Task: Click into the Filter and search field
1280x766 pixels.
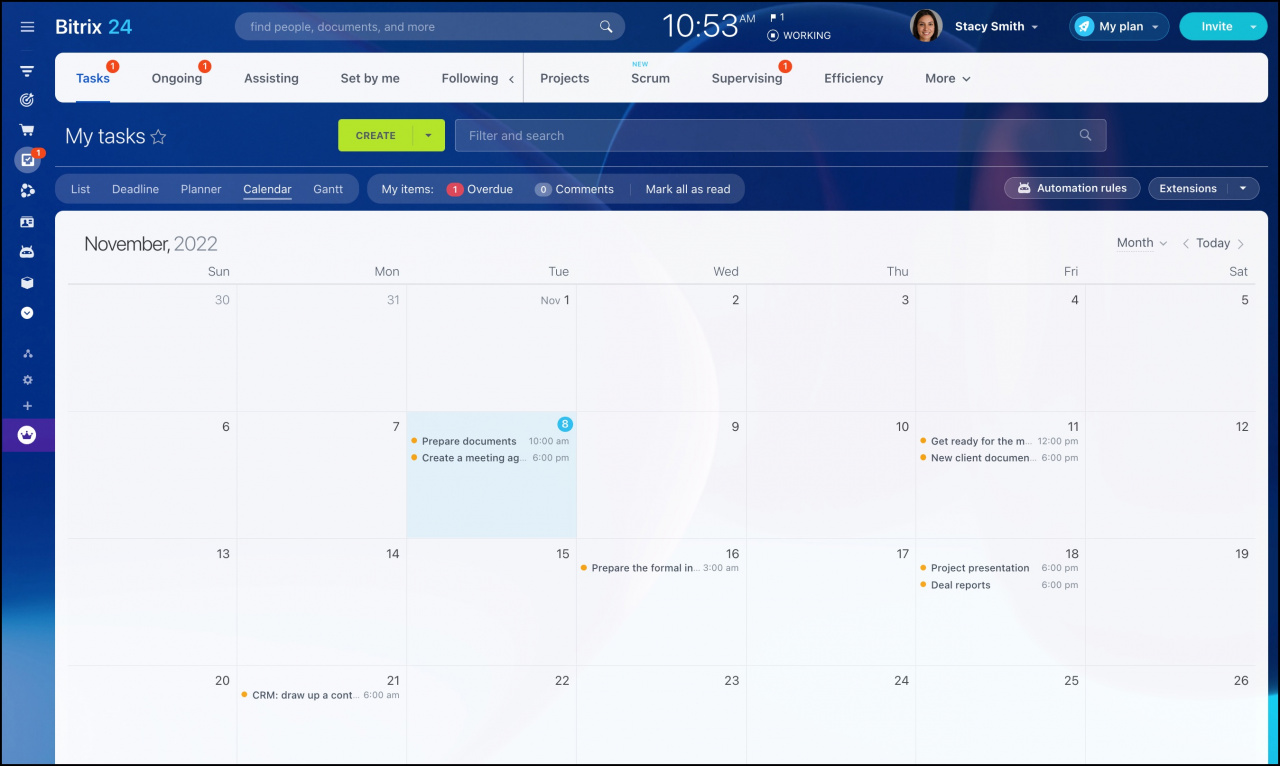Action: coord(780,135)
